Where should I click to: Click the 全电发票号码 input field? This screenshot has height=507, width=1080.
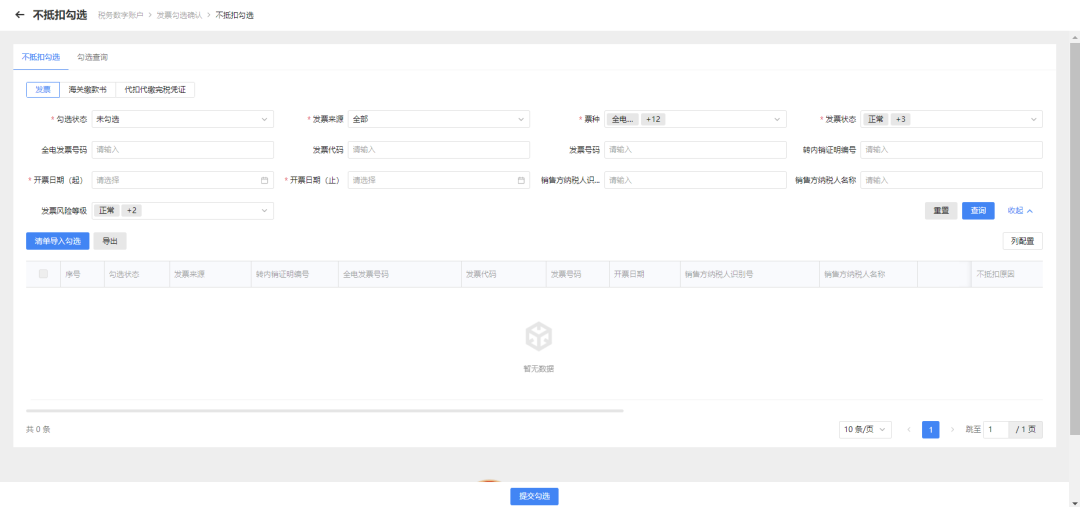tap(182, 150)
